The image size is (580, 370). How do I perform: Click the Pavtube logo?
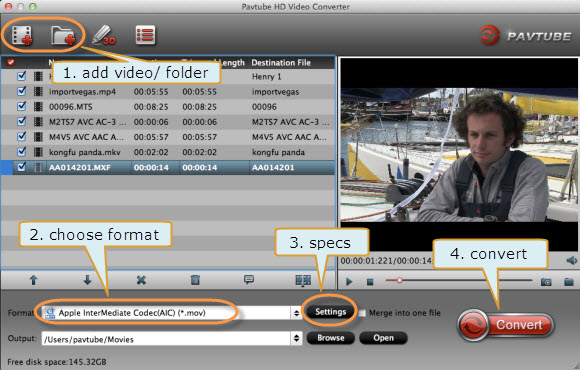[x=525, y=36]
